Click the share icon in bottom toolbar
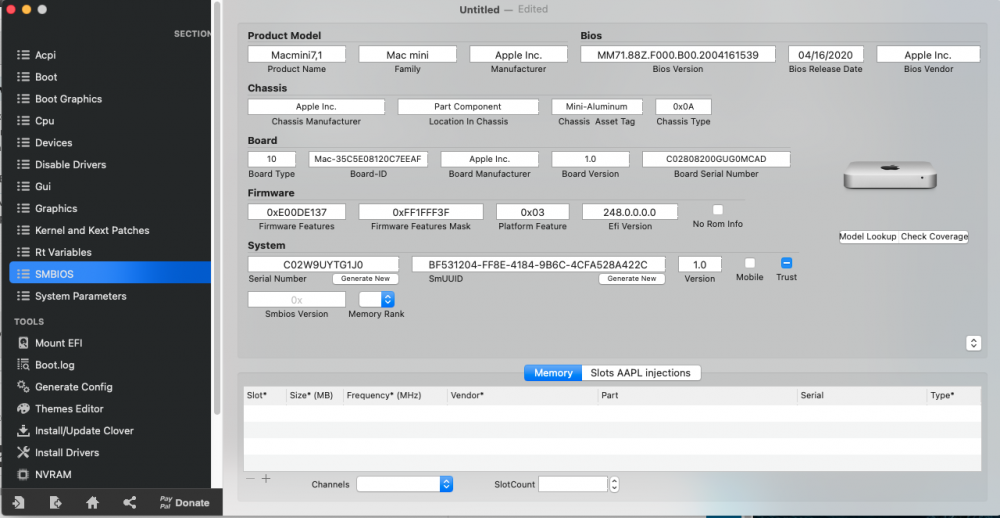 (x=129, y=503)
